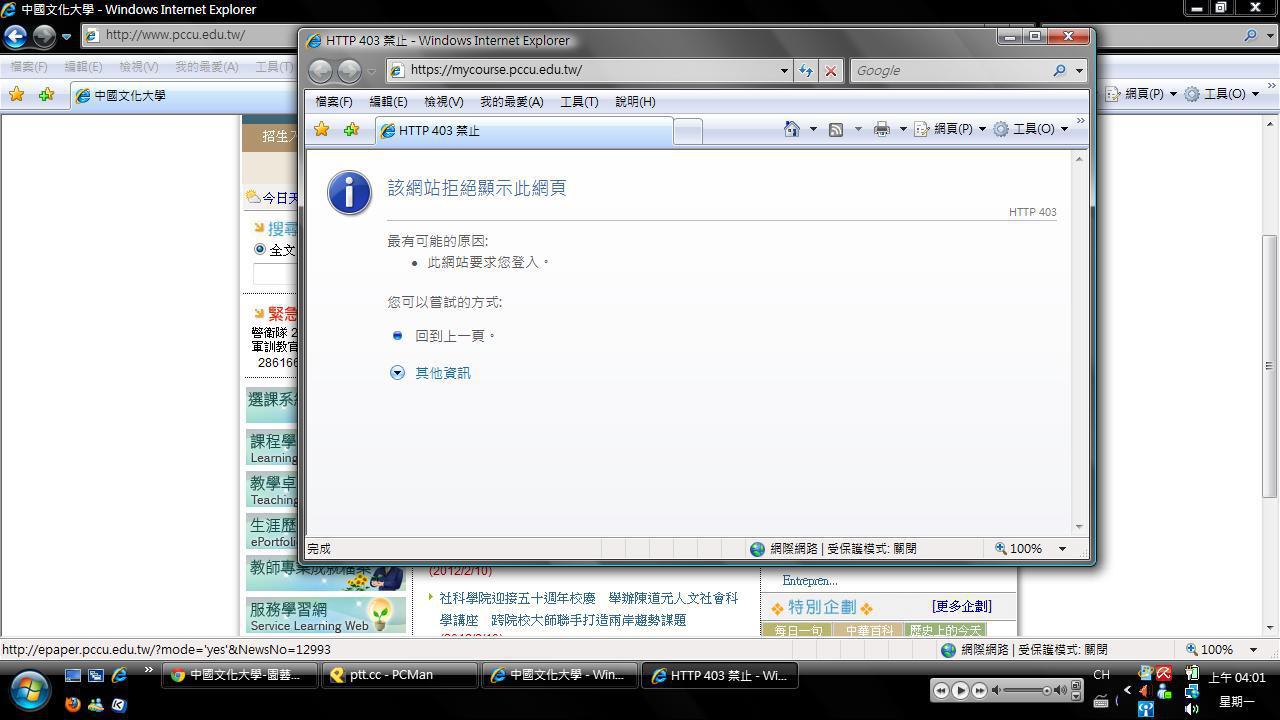Viewport: 1280px width, 720px height.
Task: Open the 我的最愛(A) menu in the HTTP 403 window
Action: 511,101
